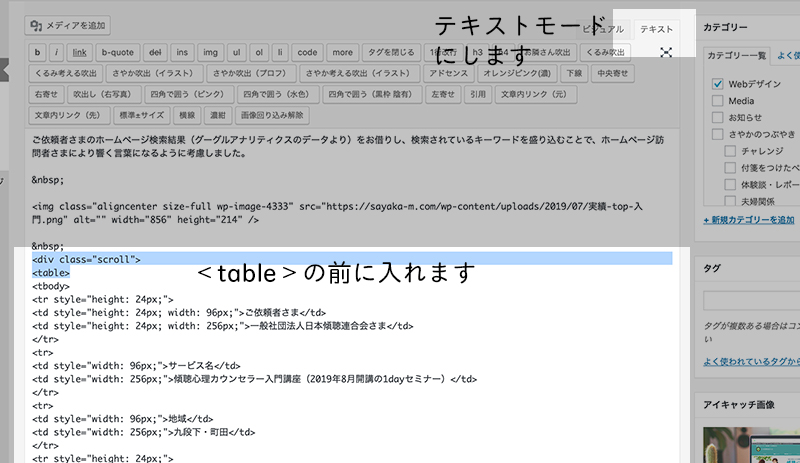Image resolution: width=800 pixels, height=463 pixels.
Task: Click the さやか吹出（イラスト） button
Action: pyautogui.click(x=155, y=73)
